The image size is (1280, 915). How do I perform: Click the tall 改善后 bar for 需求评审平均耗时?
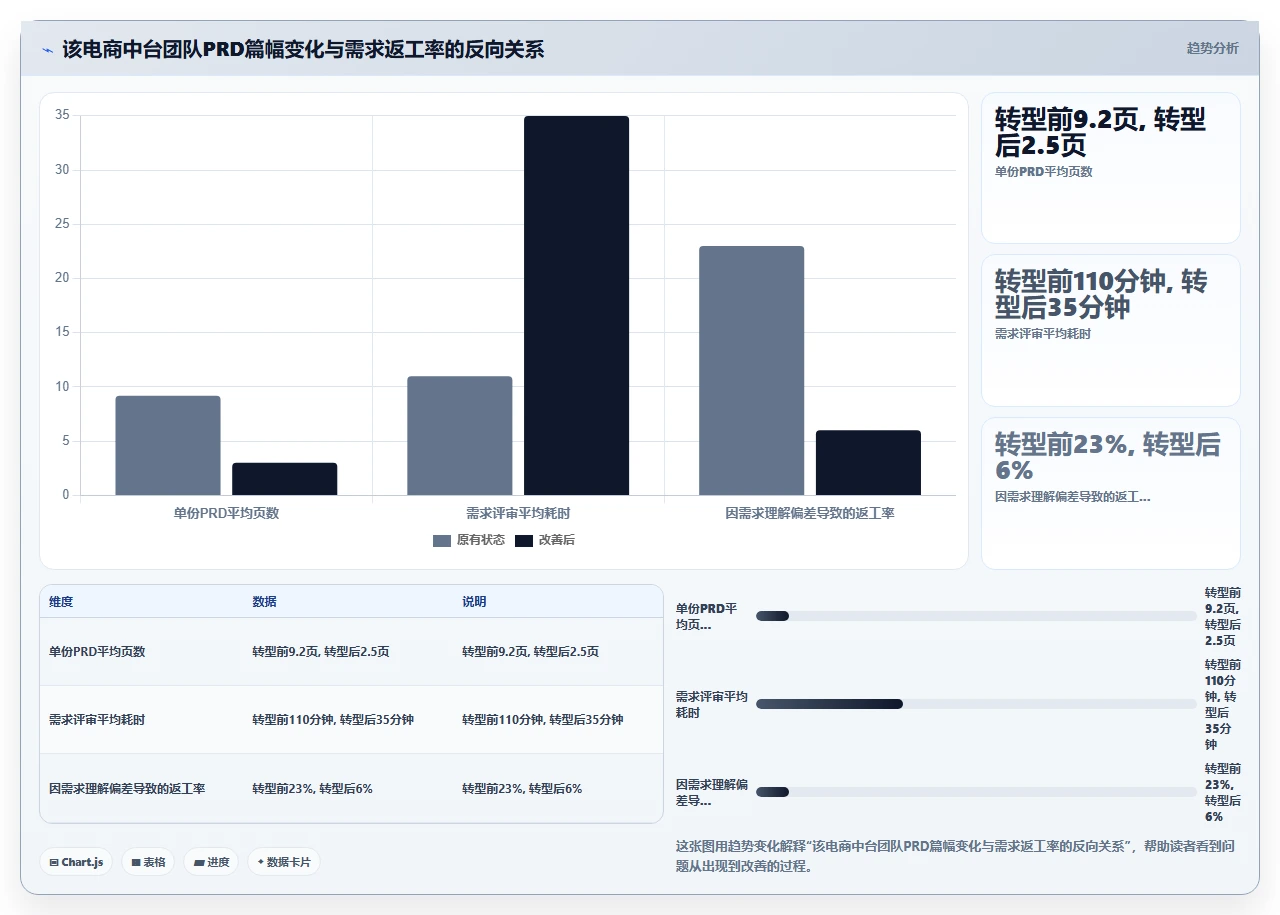point(576,306)
